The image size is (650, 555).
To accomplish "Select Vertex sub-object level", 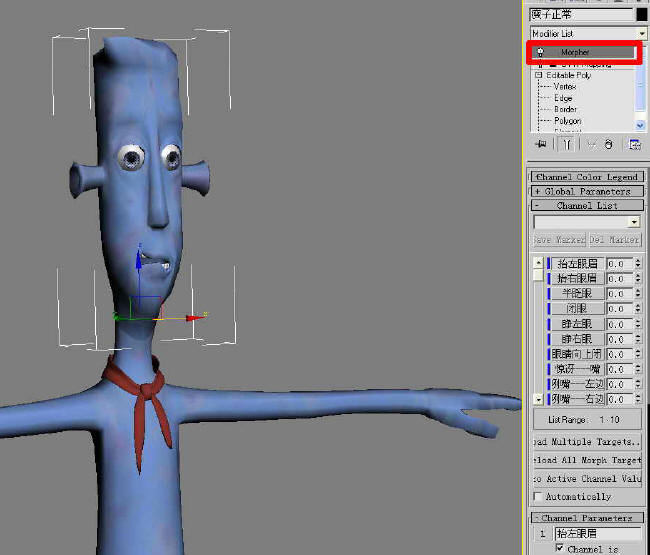I will (x=565, y=87).
